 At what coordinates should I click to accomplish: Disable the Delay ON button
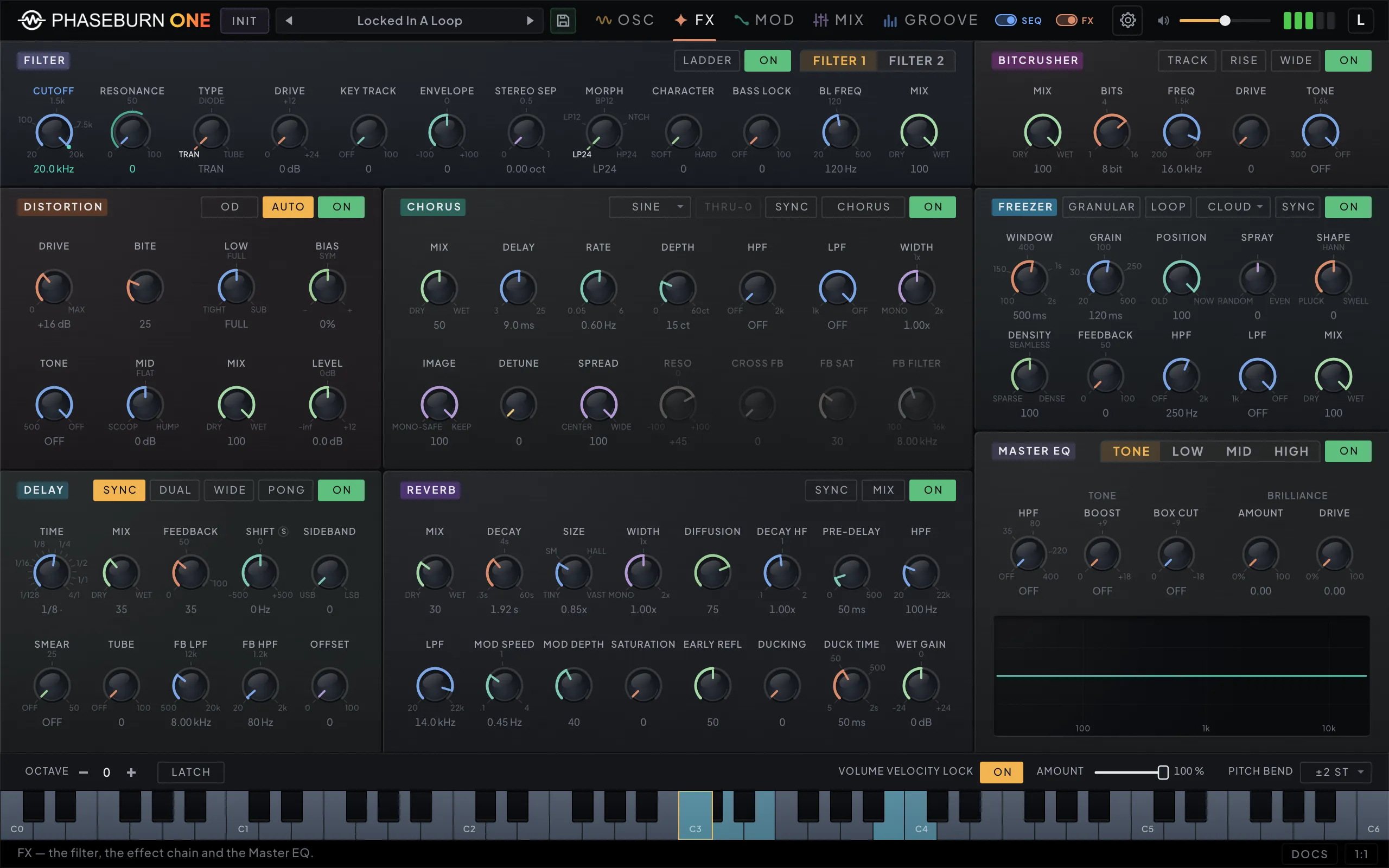[341, 490]
